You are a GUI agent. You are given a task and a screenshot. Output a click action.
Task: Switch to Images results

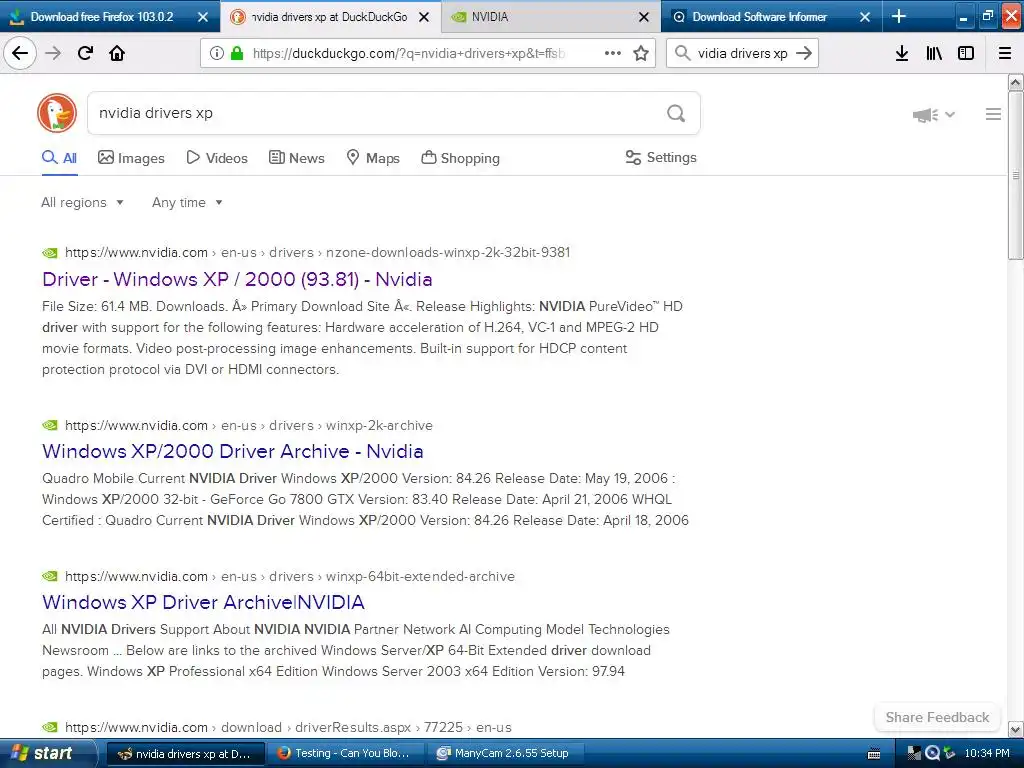pyautogui.click(x=131, y=158)
